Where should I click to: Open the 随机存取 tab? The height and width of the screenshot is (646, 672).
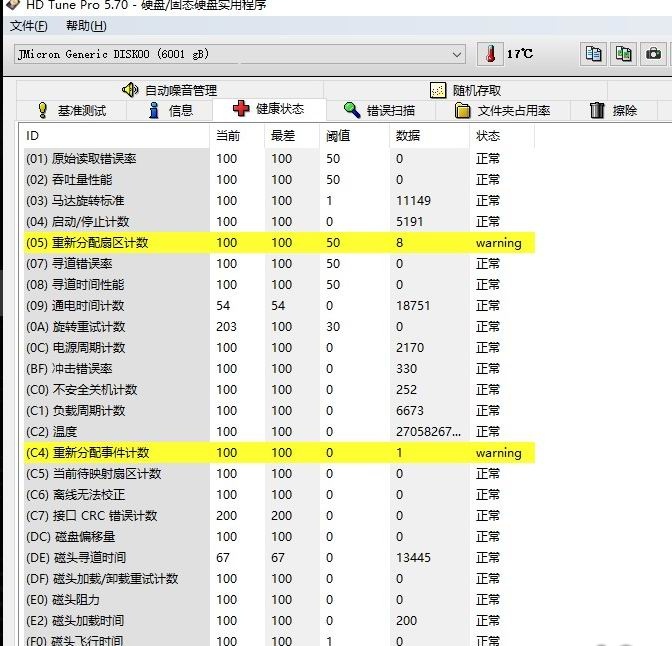(466, 90)
